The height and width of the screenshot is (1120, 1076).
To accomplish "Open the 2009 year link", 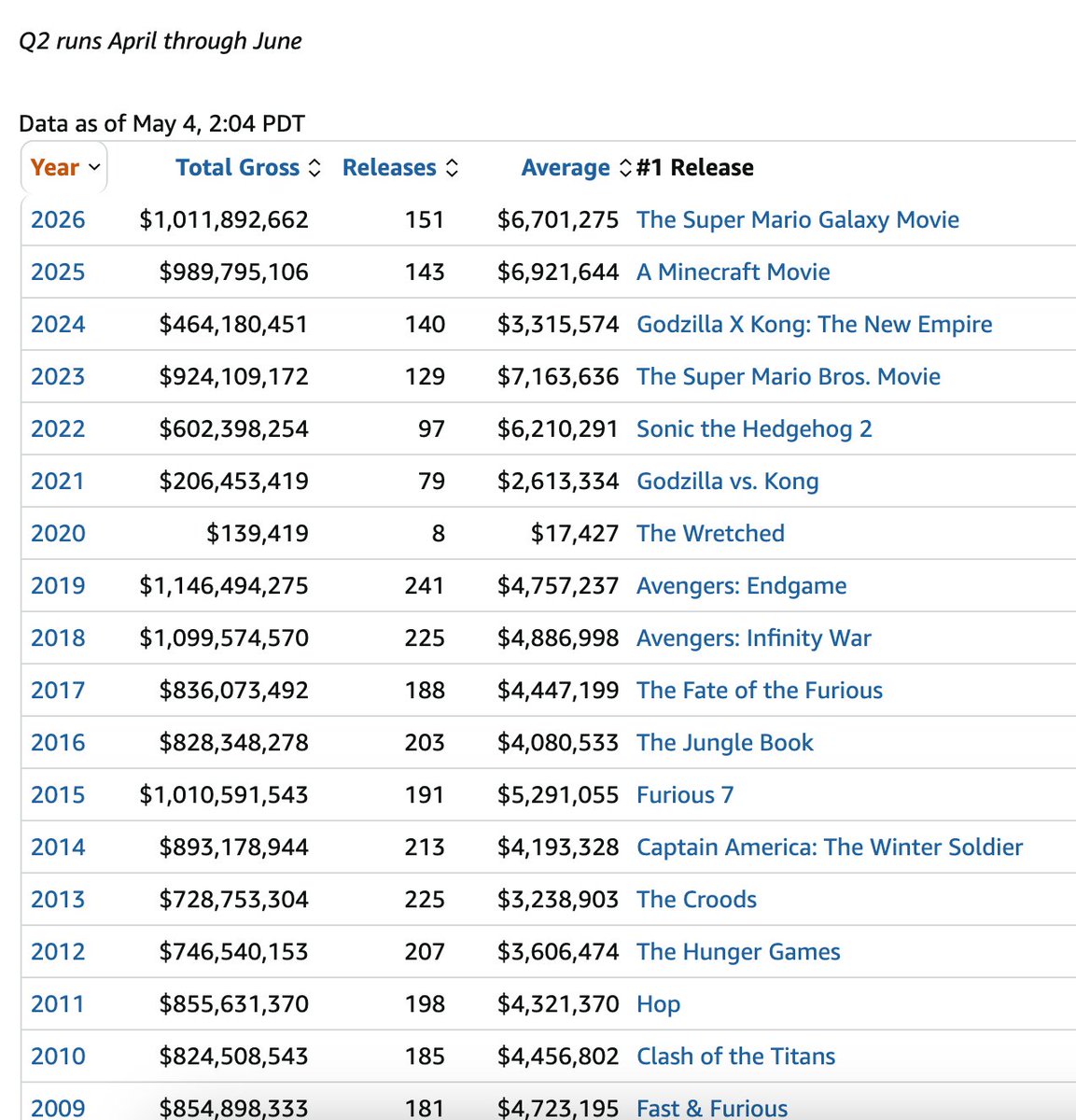I will click(58, 1108).
